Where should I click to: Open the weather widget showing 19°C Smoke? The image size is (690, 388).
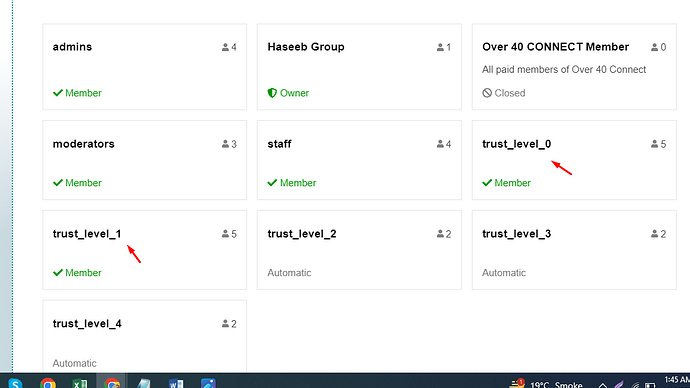pyautogui.click(x=546, y=384)
